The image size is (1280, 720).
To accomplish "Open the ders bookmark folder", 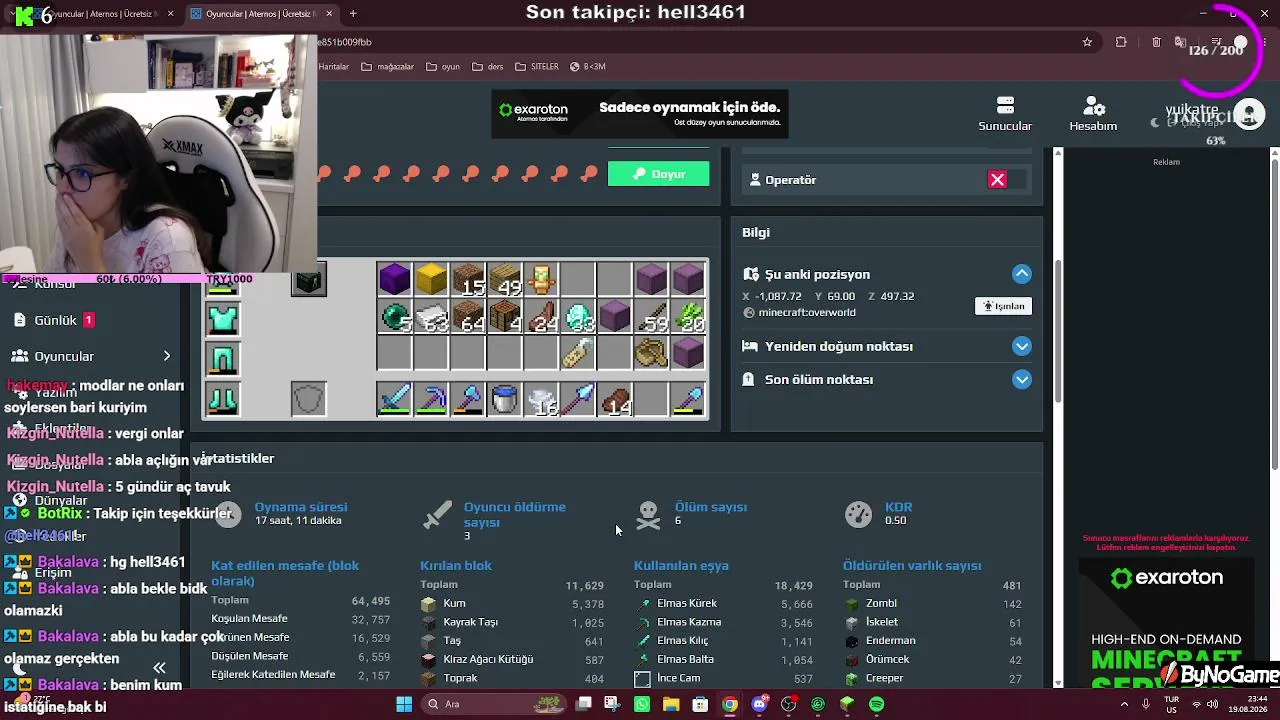I will (x=487, y=67).
